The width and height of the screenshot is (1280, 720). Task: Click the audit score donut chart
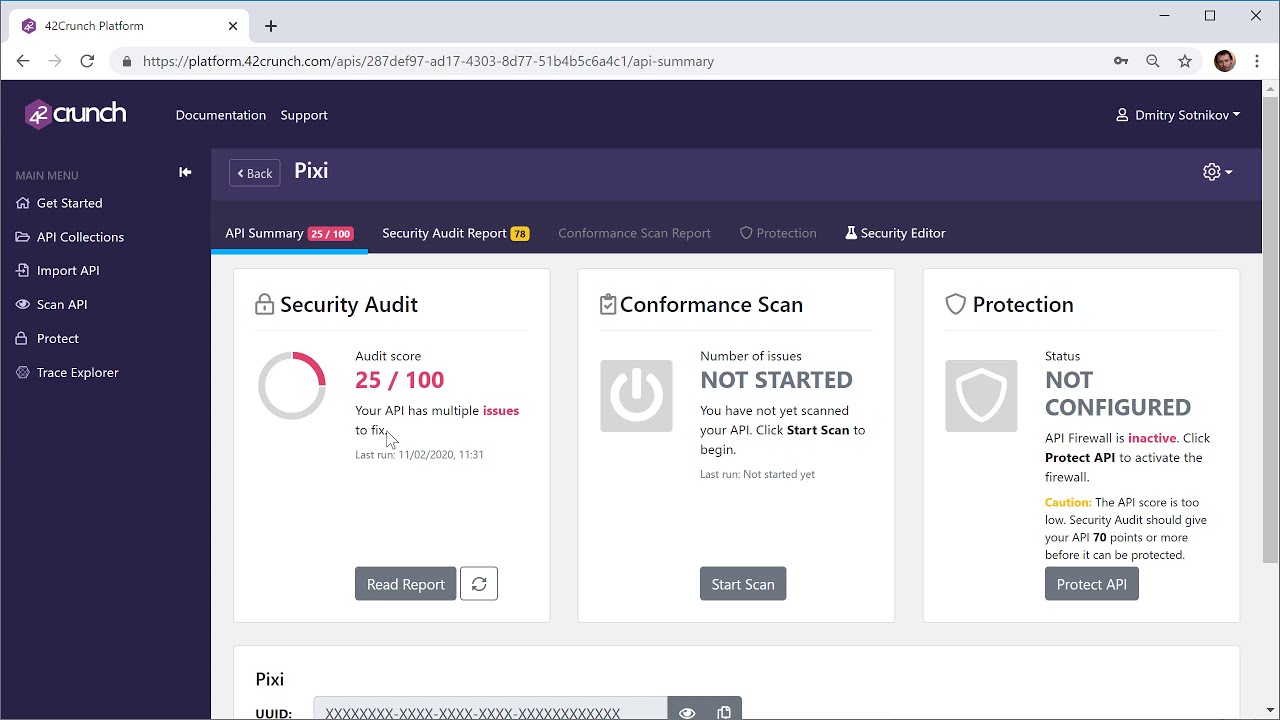click(292, 385)
